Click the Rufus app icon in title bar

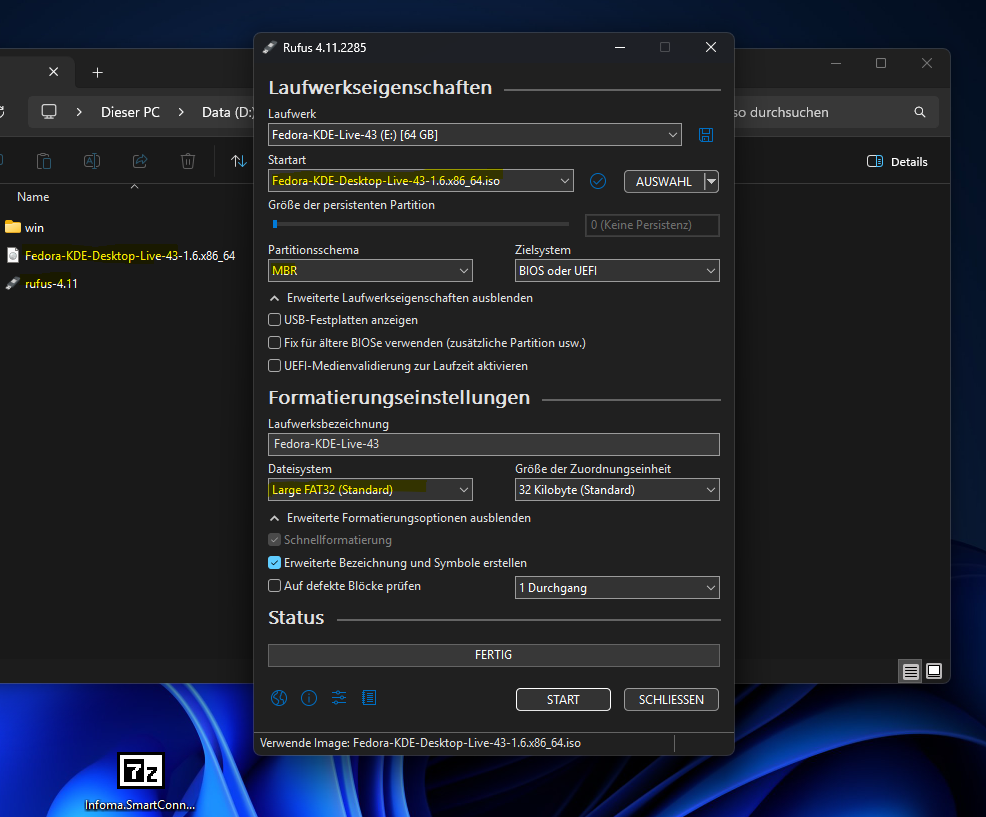click(x=270, y=48)
